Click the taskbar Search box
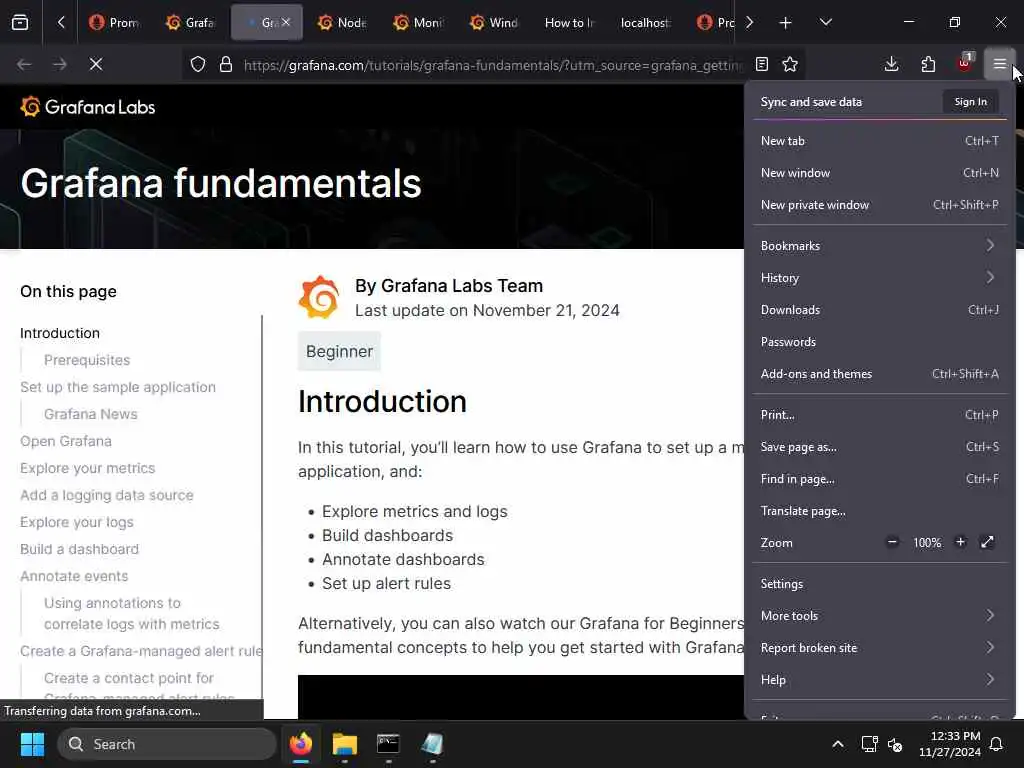 [x=167, y=744]
